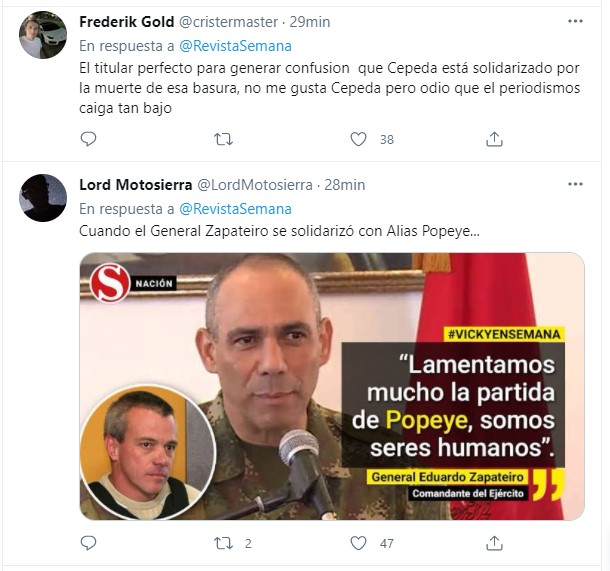Retweet Lord Motosierra's tweet with 2 retweets
Screen dimensions: 610x571
coord(223,543)
